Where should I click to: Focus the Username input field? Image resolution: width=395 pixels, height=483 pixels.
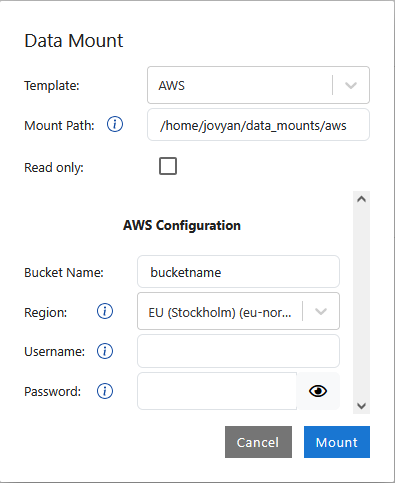coord(238,351)
